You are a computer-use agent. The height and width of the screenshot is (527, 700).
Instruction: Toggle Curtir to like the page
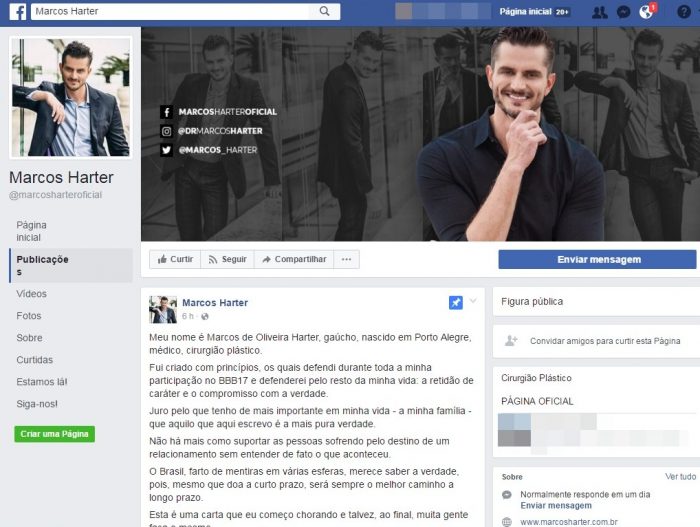174,259
